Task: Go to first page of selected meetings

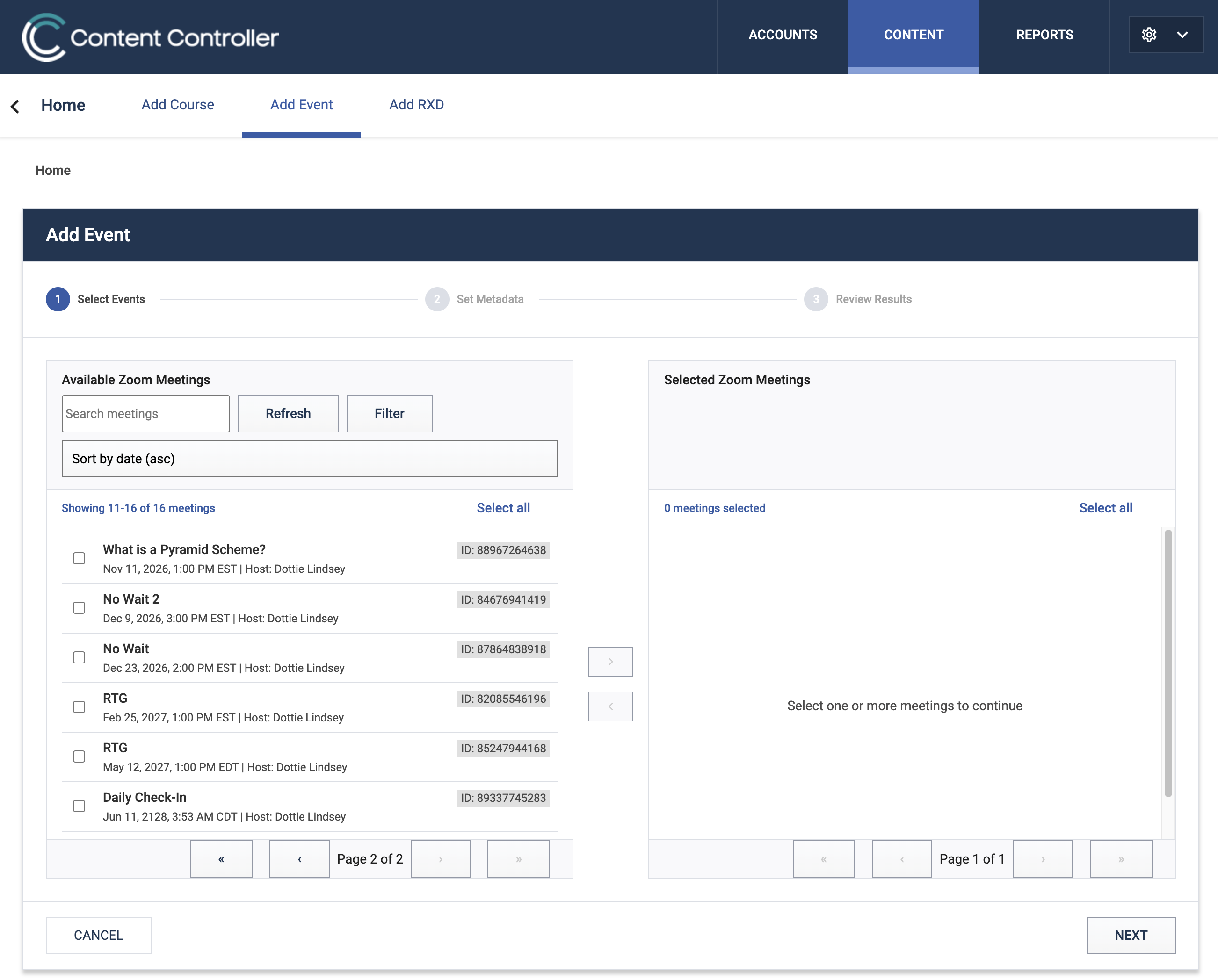Action: pos(824,859)
